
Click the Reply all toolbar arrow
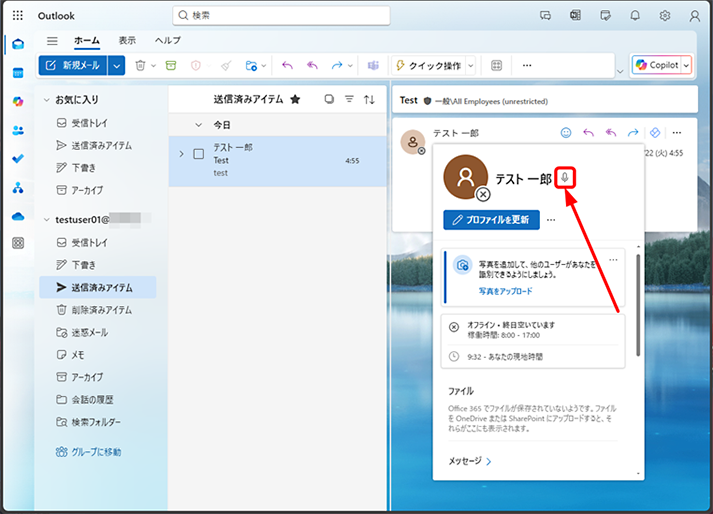pos(312,66)
